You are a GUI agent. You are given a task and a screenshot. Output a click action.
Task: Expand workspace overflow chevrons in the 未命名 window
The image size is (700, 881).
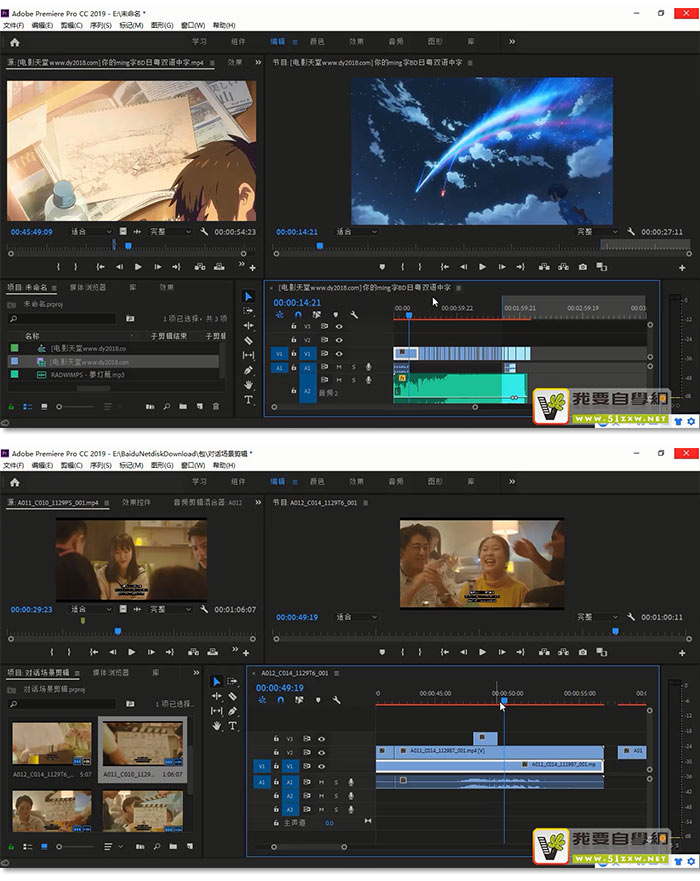click(512, 42)
